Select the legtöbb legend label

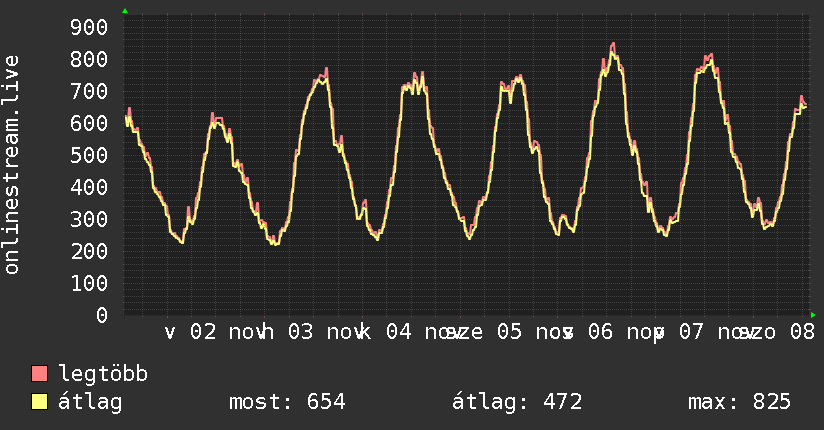103,374
